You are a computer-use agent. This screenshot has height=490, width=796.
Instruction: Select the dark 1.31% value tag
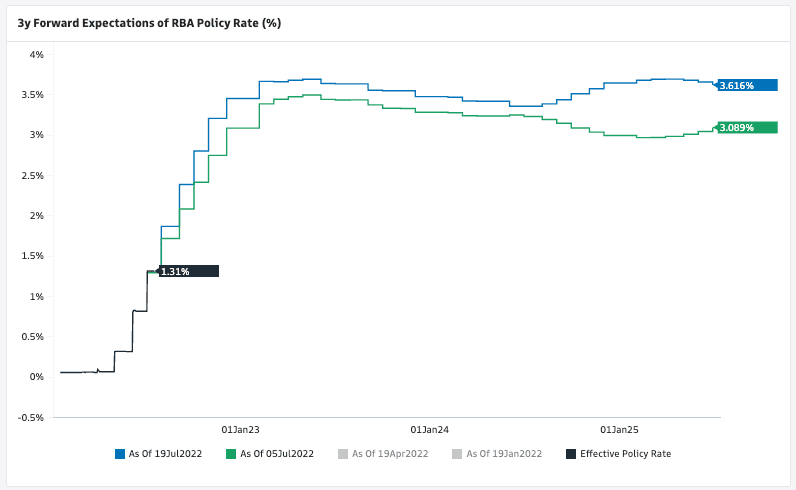187,271
